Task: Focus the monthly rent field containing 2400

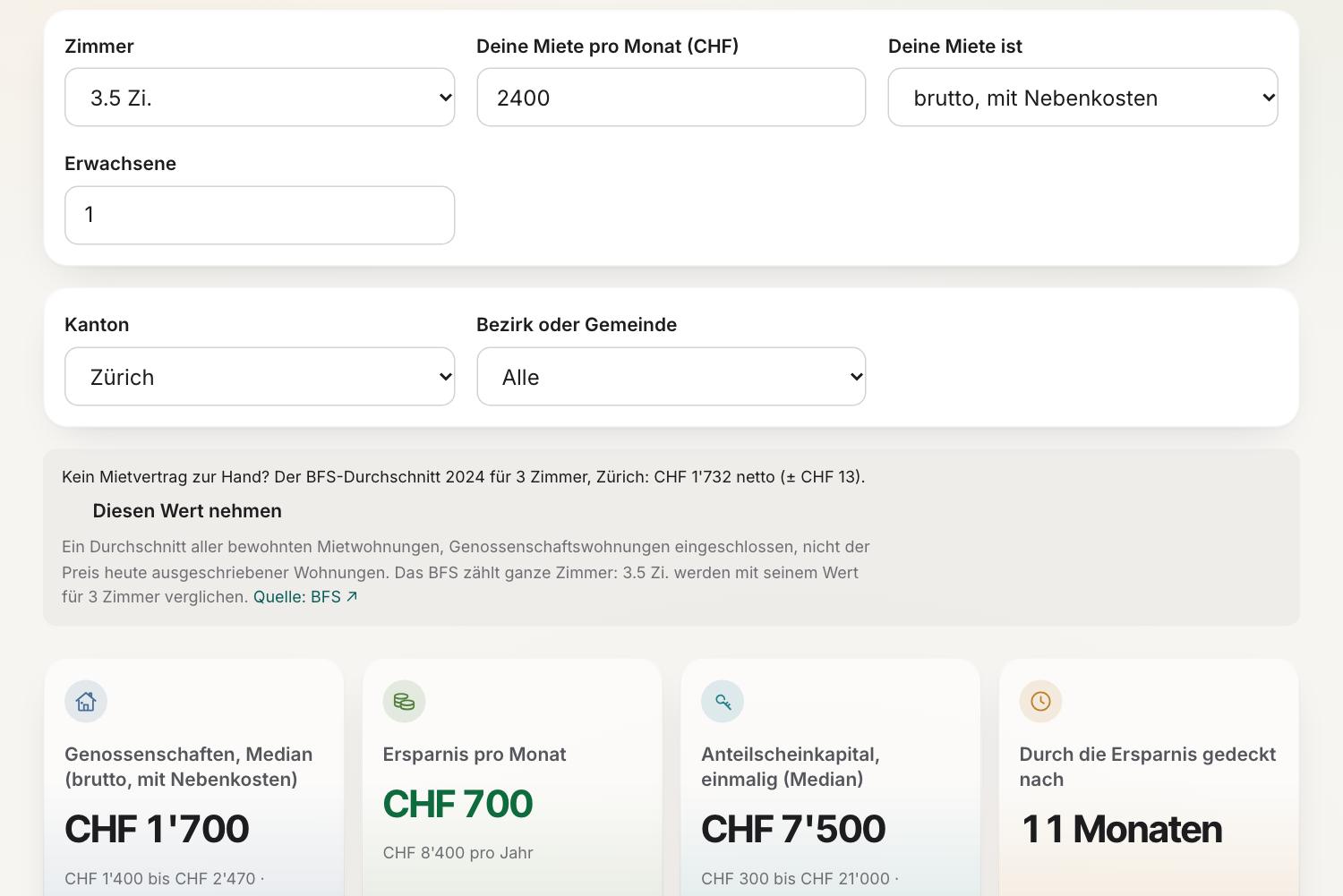Action: point(671,98)
